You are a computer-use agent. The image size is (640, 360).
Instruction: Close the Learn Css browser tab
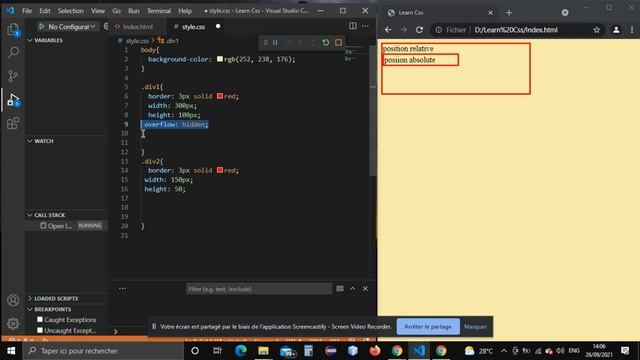coord(490,13)
